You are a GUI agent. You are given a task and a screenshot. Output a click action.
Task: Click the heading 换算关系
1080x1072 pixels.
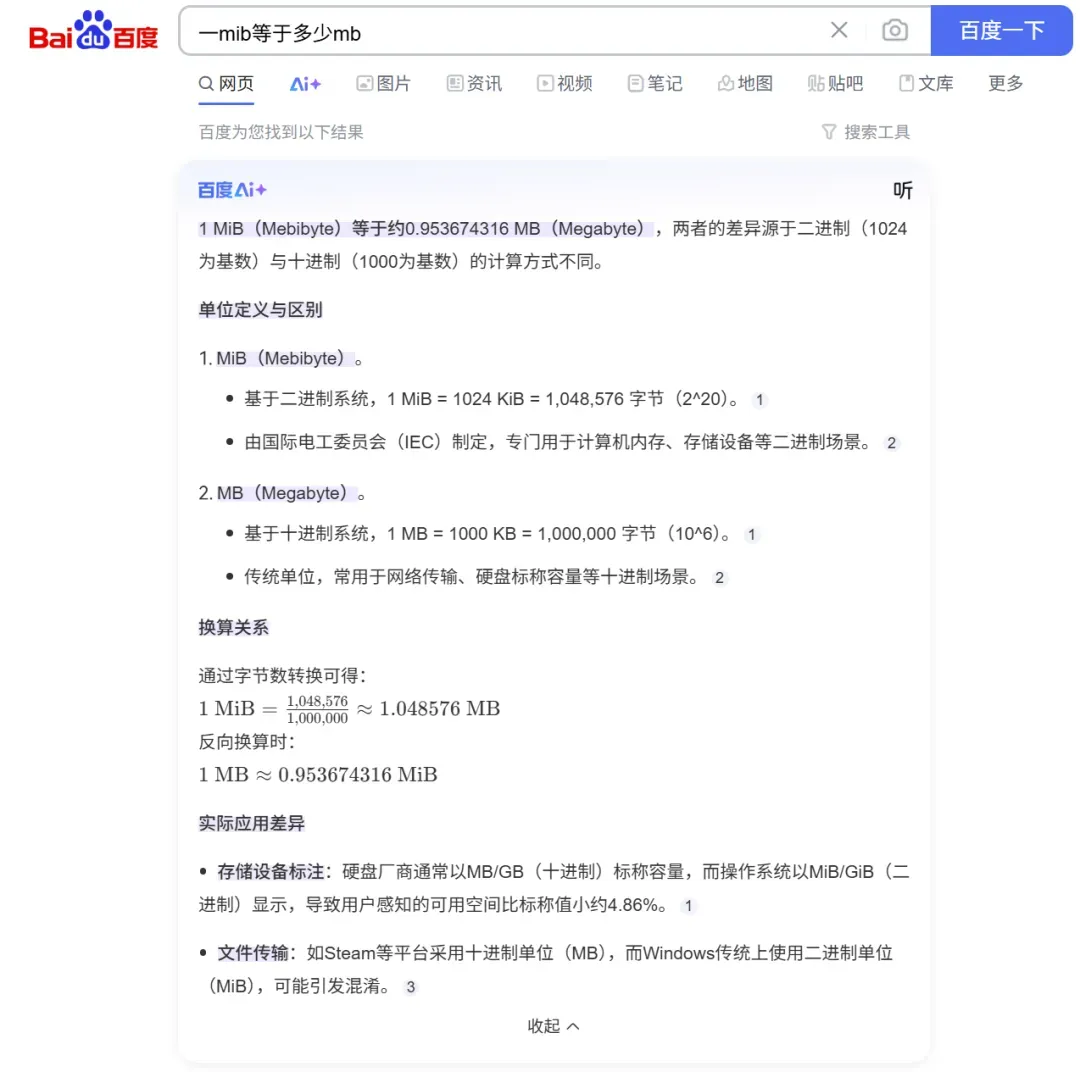pos(233,628)
